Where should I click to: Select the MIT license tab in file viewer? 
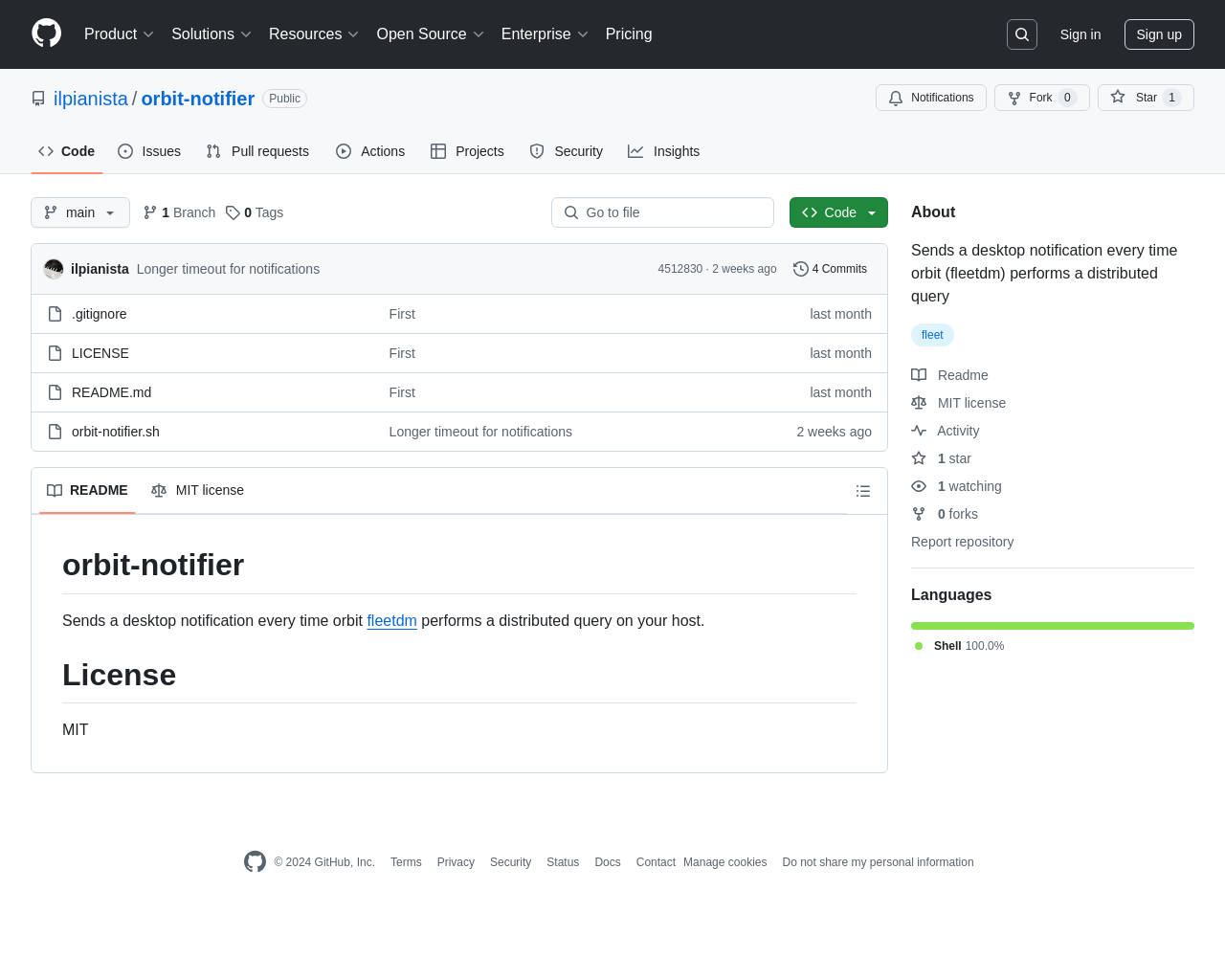coord(197,490)
